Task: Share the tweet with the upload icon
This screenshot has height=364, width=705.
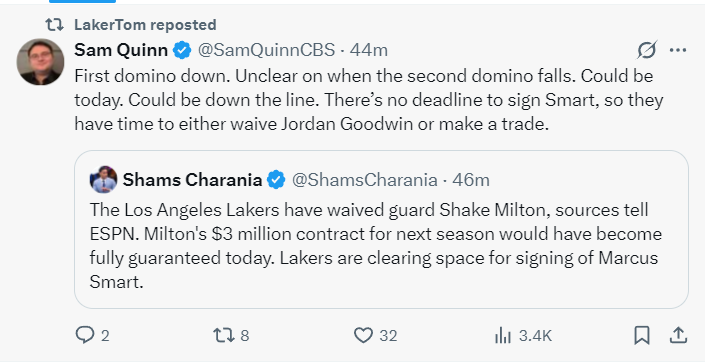Action: tap(678, 335)
